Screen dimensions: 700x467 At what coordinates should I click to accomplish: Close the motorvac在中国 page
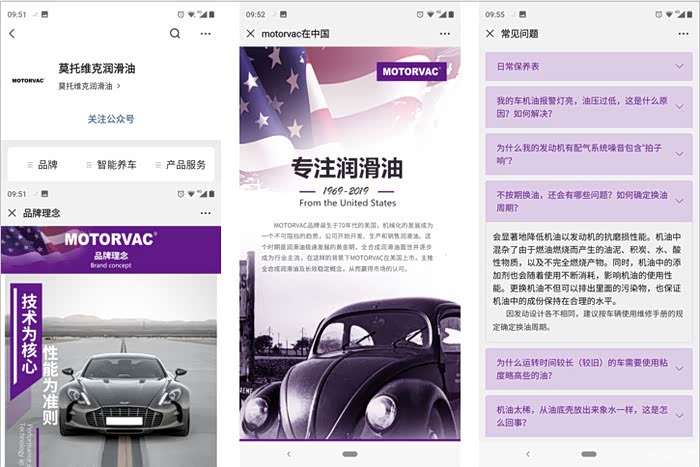point(250,33)
